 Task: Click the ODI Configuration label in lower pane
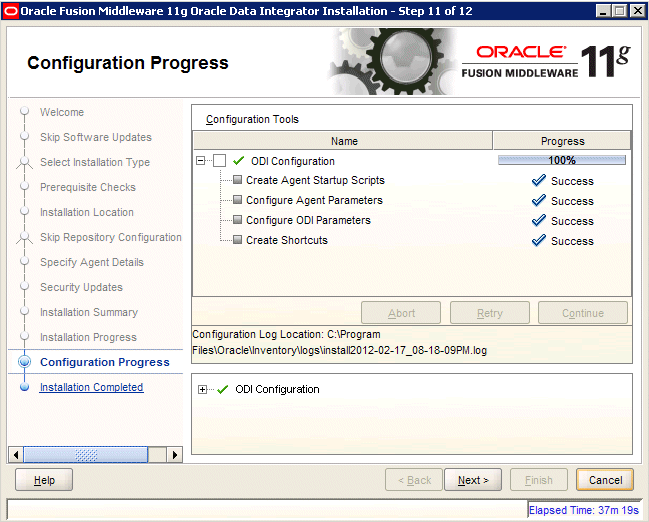[x=277, y=389]
